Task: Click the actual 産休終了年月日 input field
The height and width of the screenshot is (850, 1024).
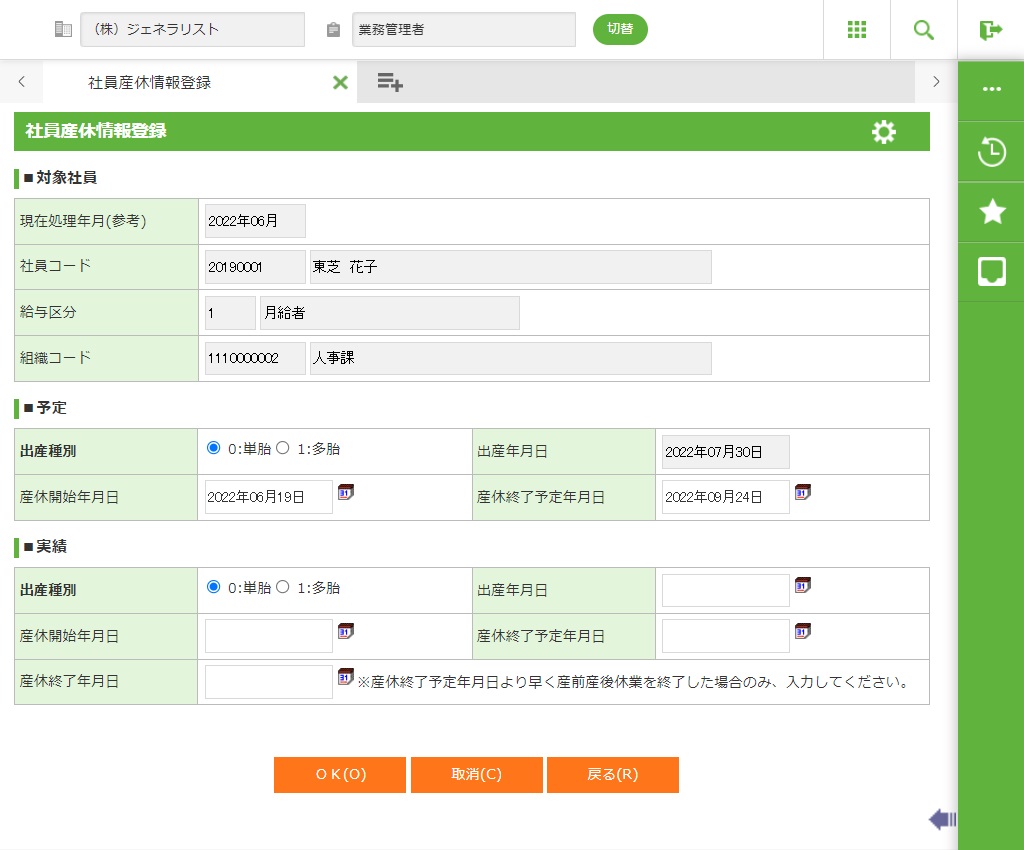Action: click(x=268, y=682)
